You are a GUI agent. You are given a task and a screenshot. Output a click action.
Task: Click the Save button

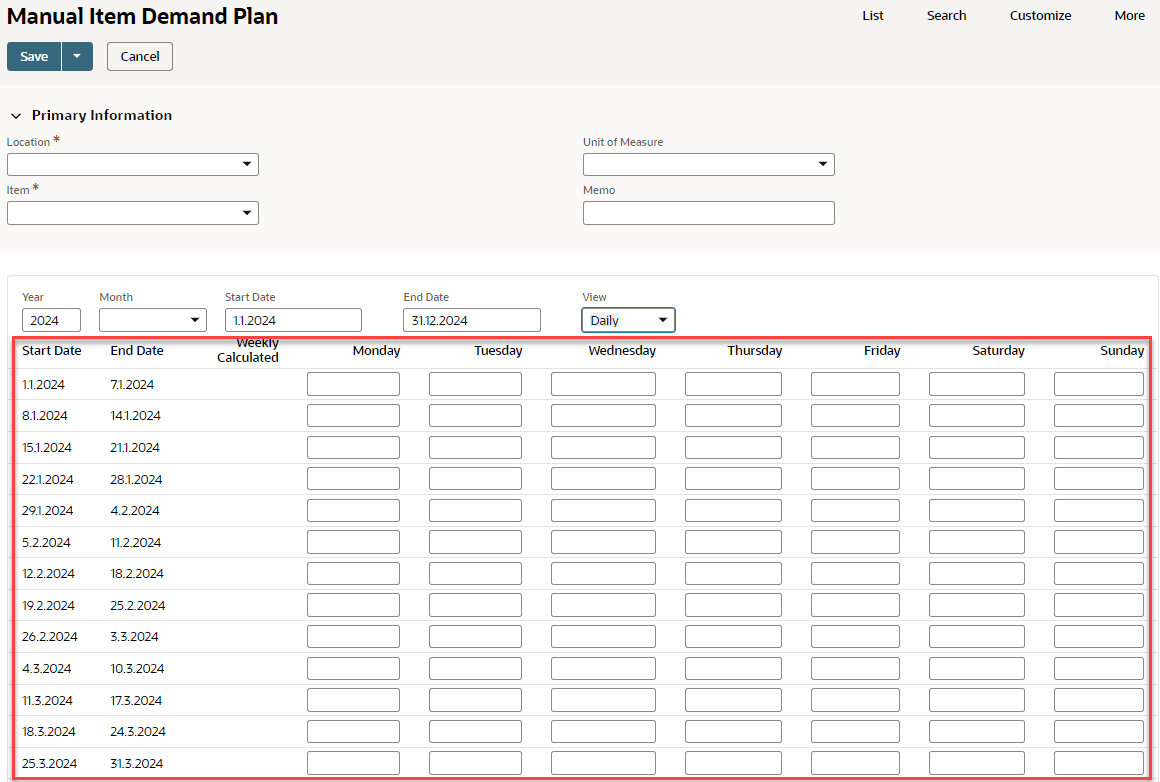pos(34,56)
